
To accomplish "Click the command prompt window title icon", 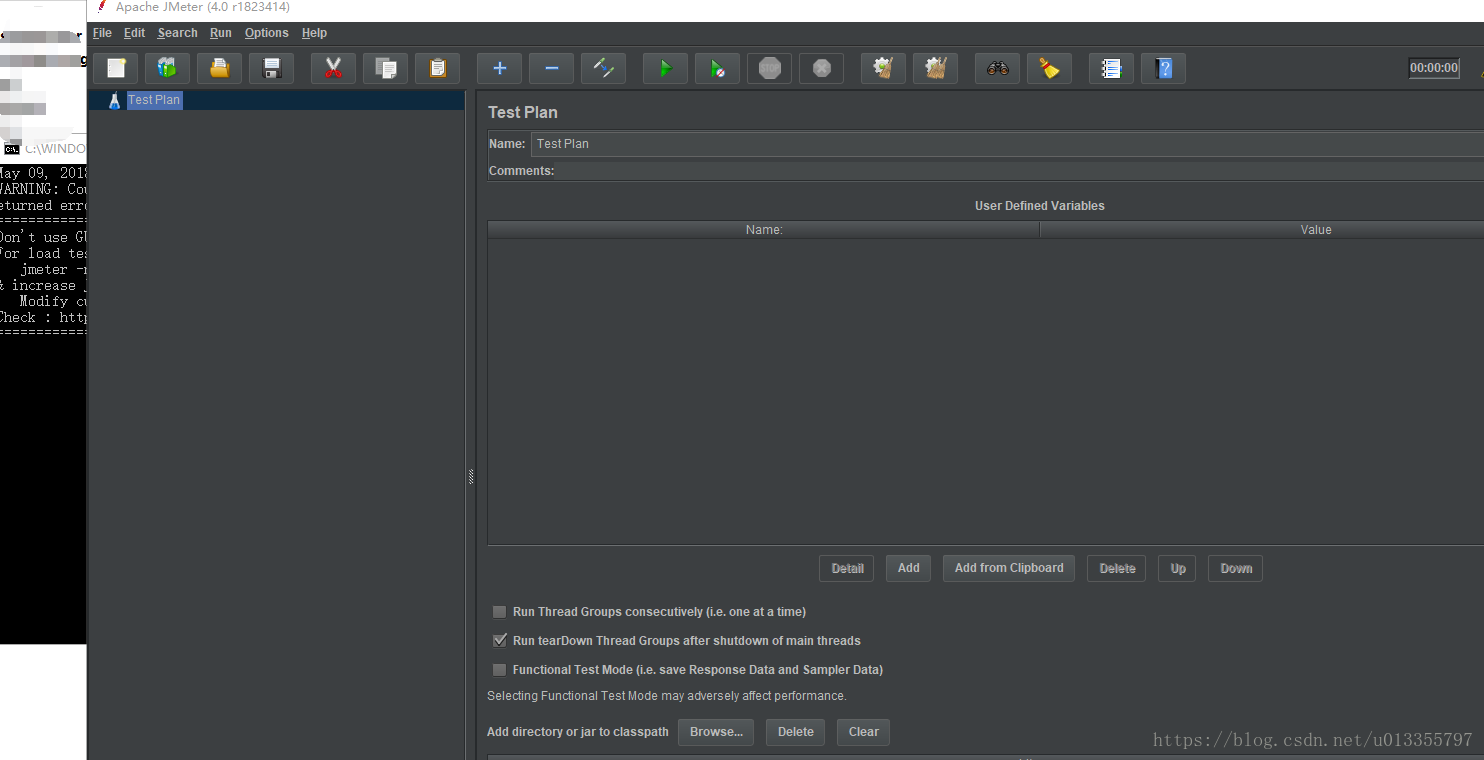I will 11,149.
